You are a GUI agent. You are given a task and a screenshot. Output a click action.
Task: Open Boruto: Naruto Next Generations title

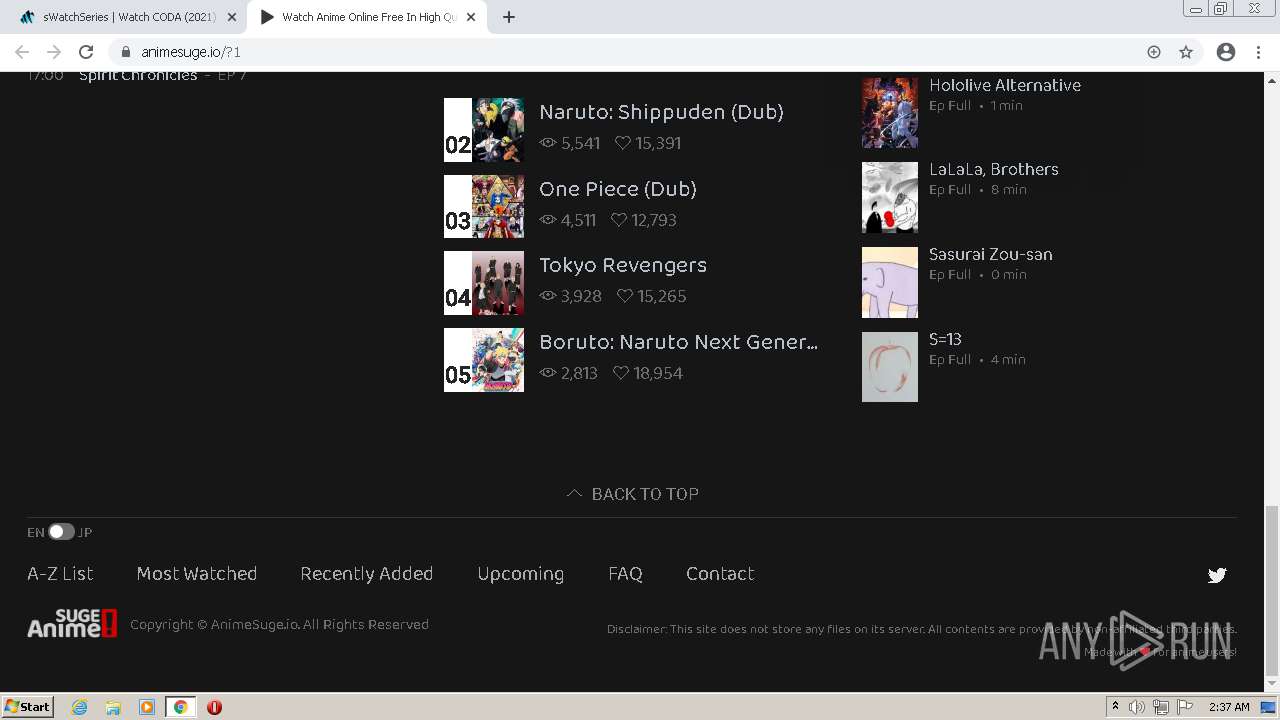678,342
